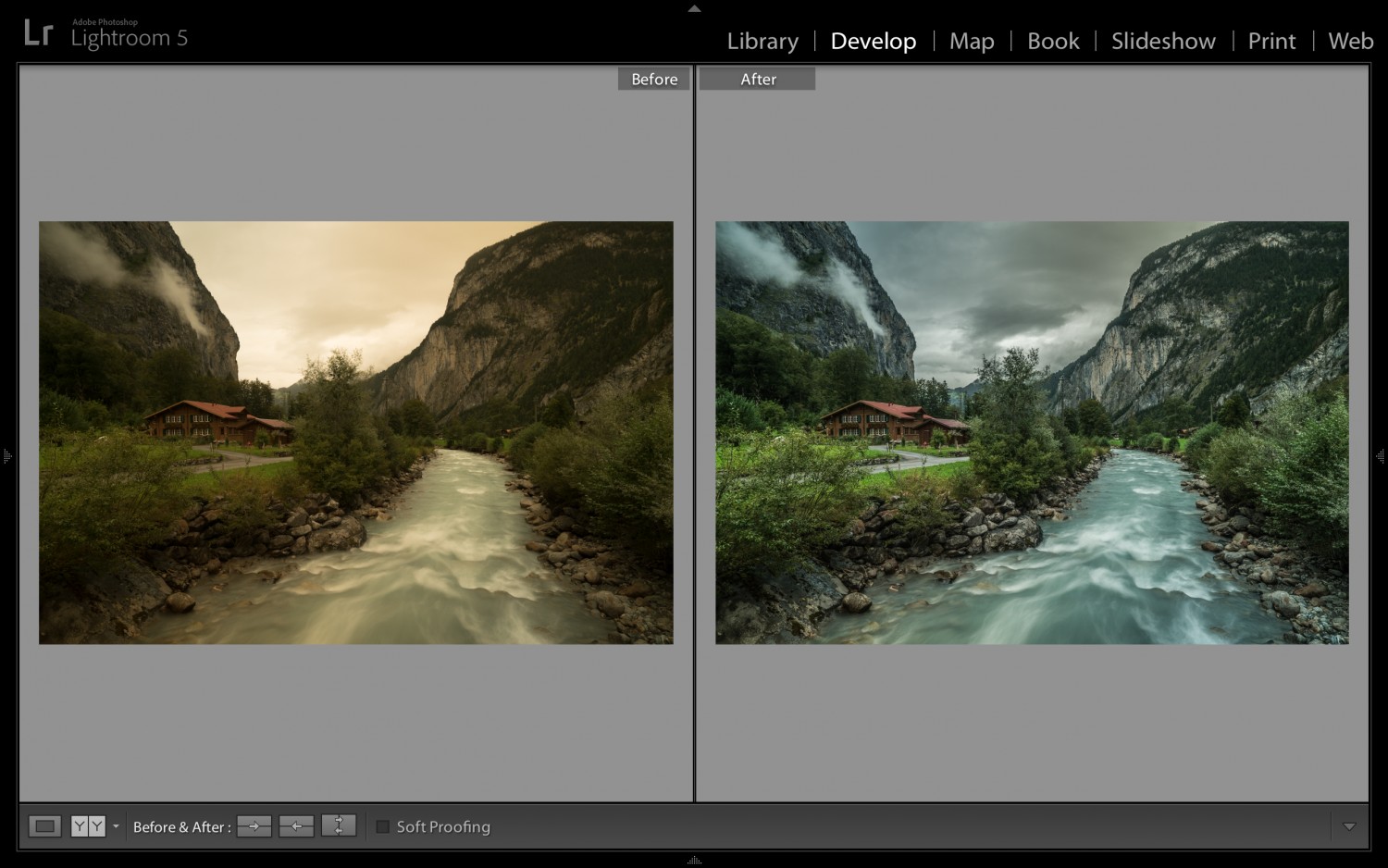Open the Print module
This screenshot has width=1388, height=868.
pos(1271,41)
